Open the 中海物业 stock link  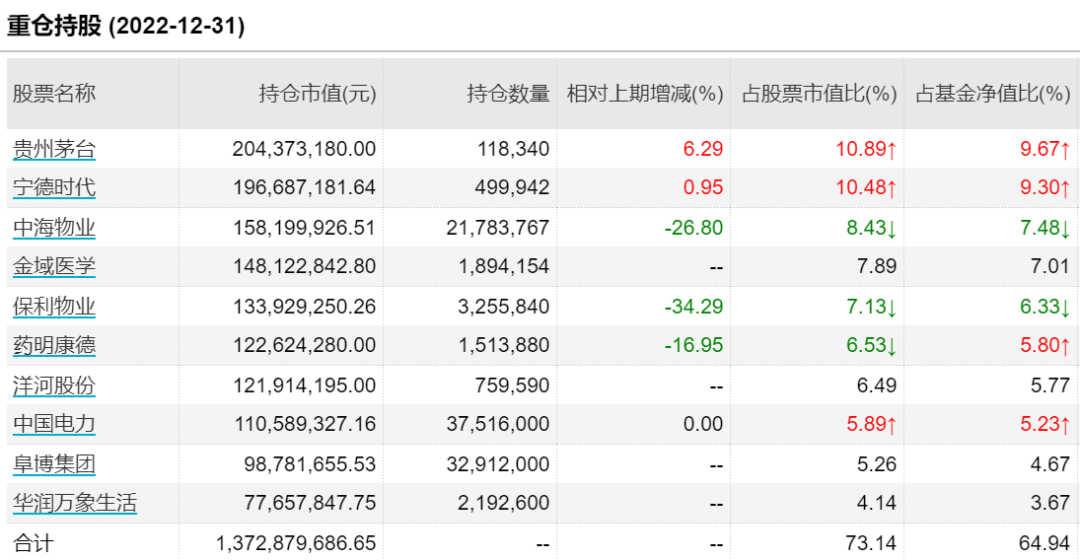coord(54,227)
